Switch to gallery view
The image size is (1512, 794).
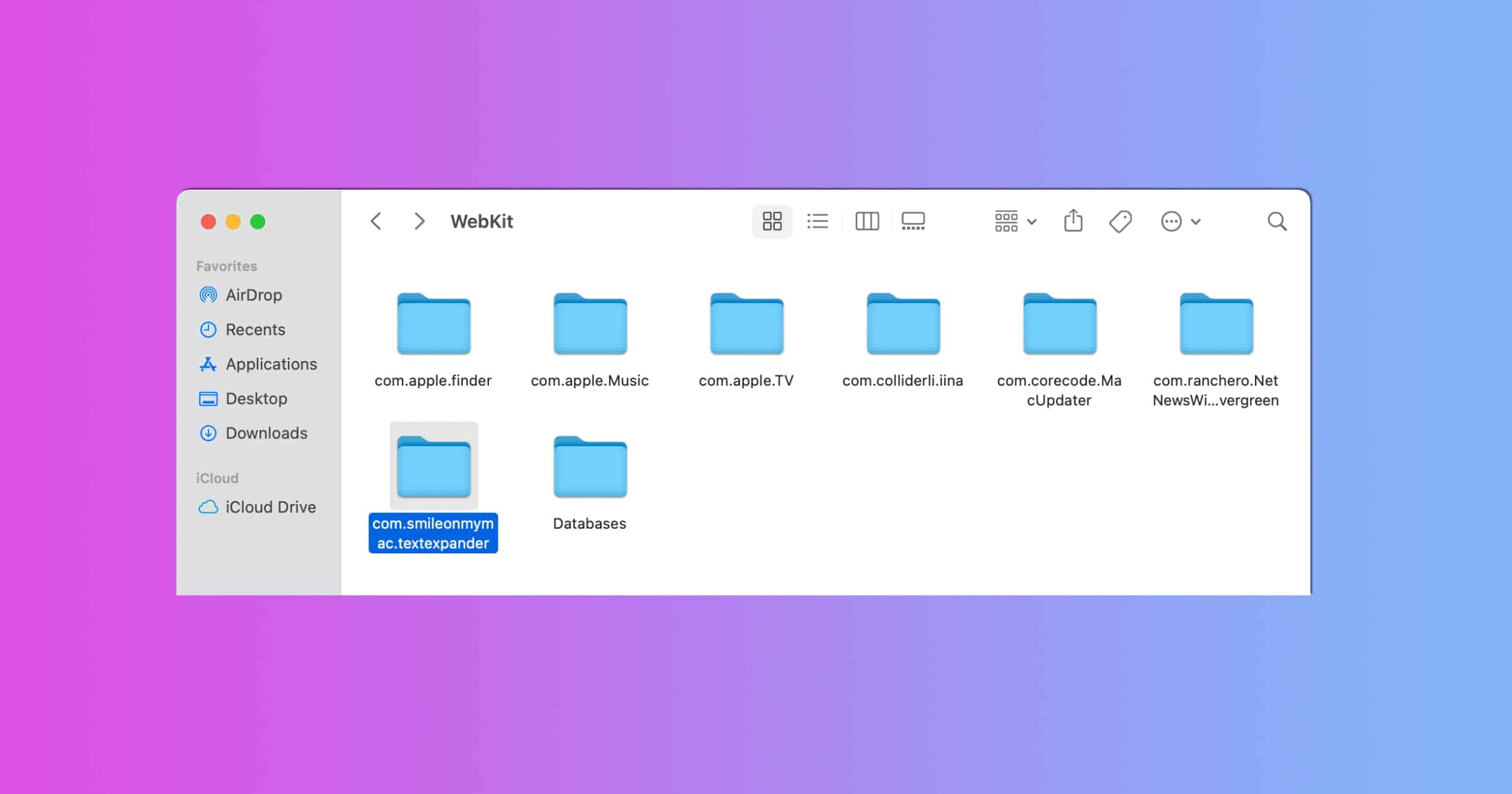point(913,221)
